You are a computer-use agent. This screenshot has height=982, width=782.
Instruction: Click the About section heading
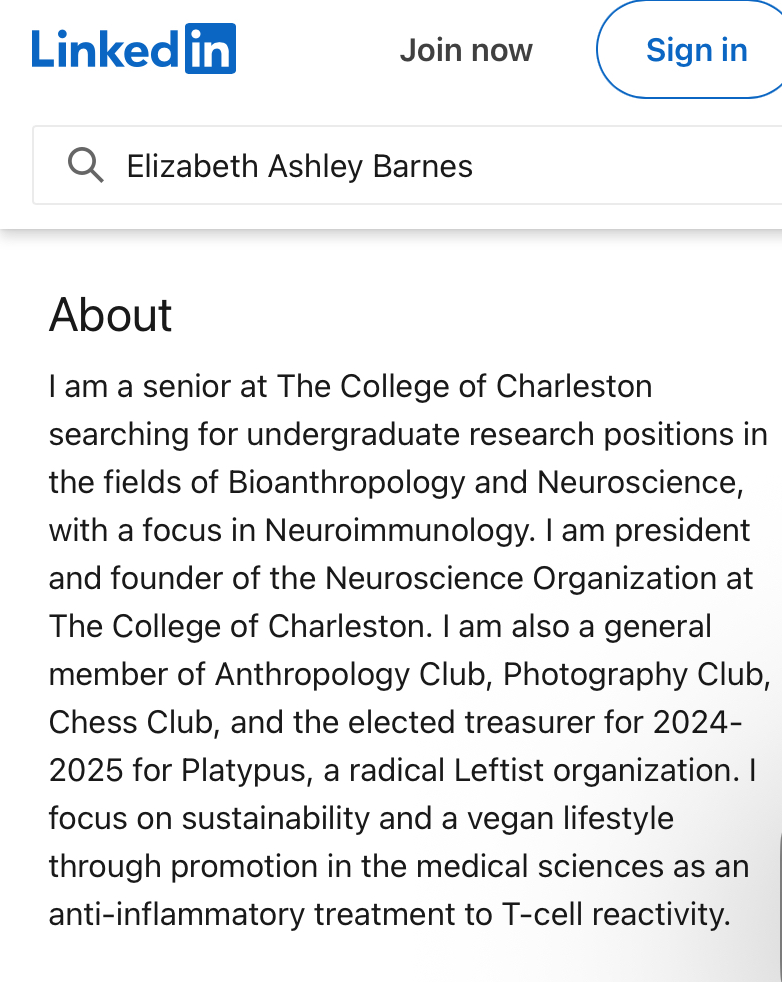[x=110, y=315]
